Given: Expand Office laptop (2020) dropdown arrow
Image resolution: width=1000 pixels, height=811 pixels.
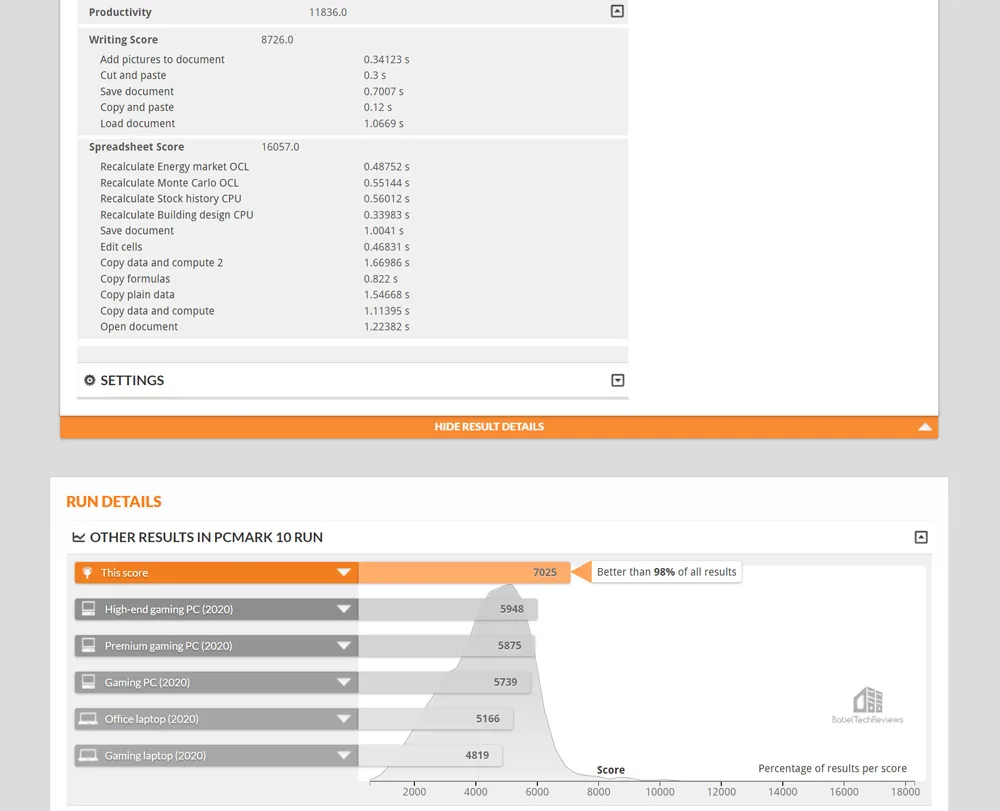Looking at the screenshot, I should [x=344, y=719].
